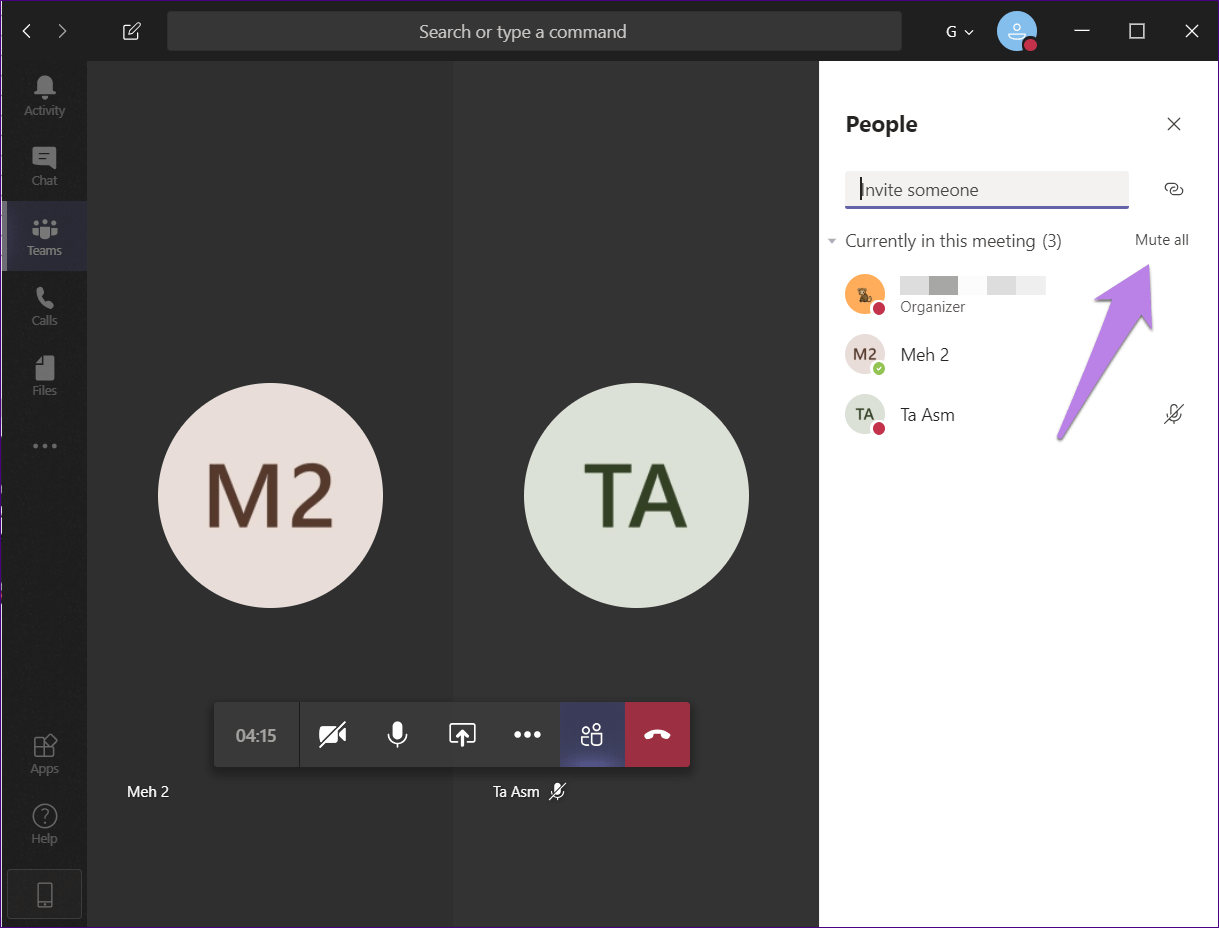Open the Calls section
Screen dimensions: 1219x928
pos(44,306)
